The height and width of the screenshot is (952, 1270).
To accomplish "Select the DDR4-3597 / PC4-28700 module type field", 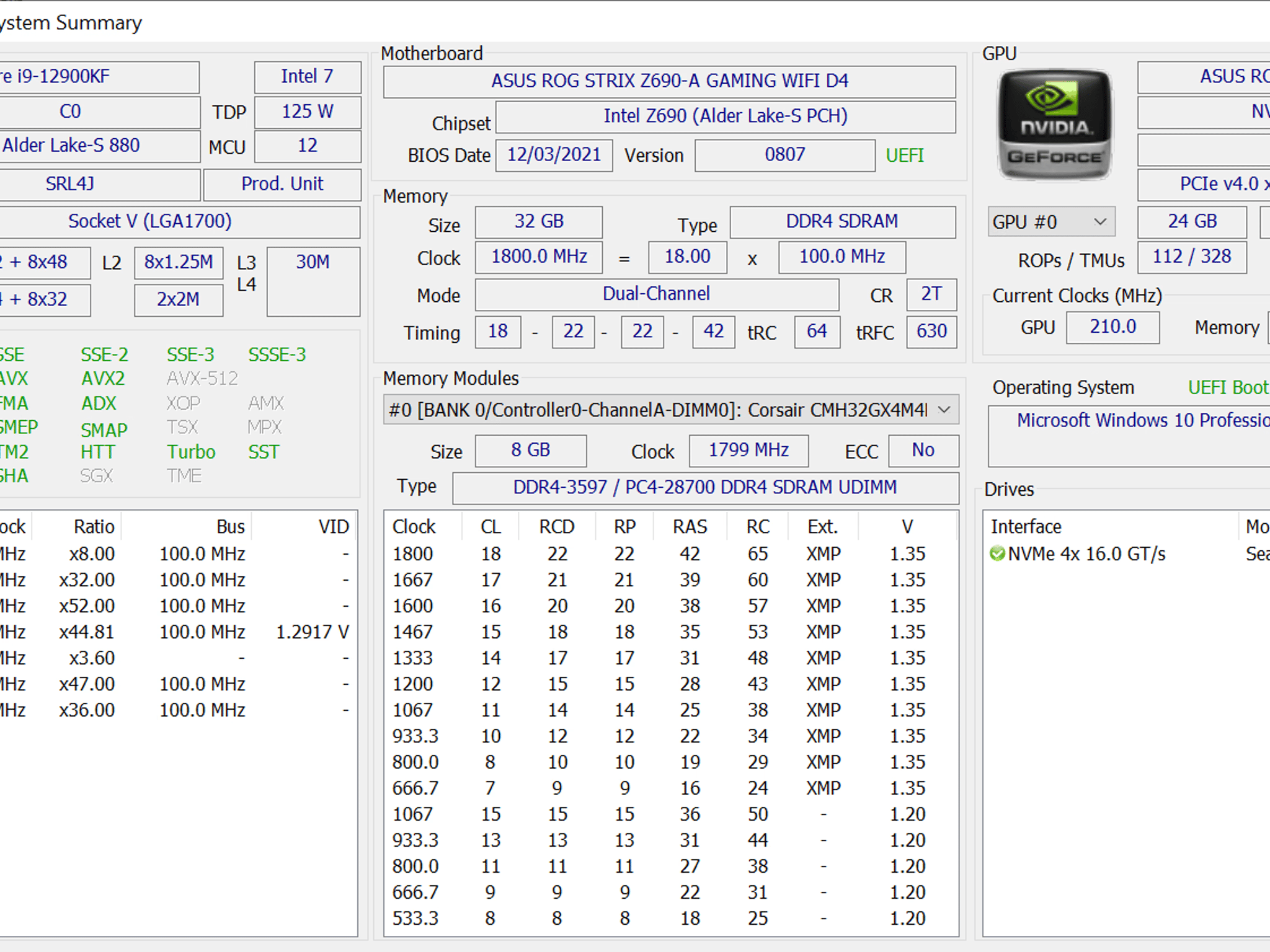I will point(705,487).
